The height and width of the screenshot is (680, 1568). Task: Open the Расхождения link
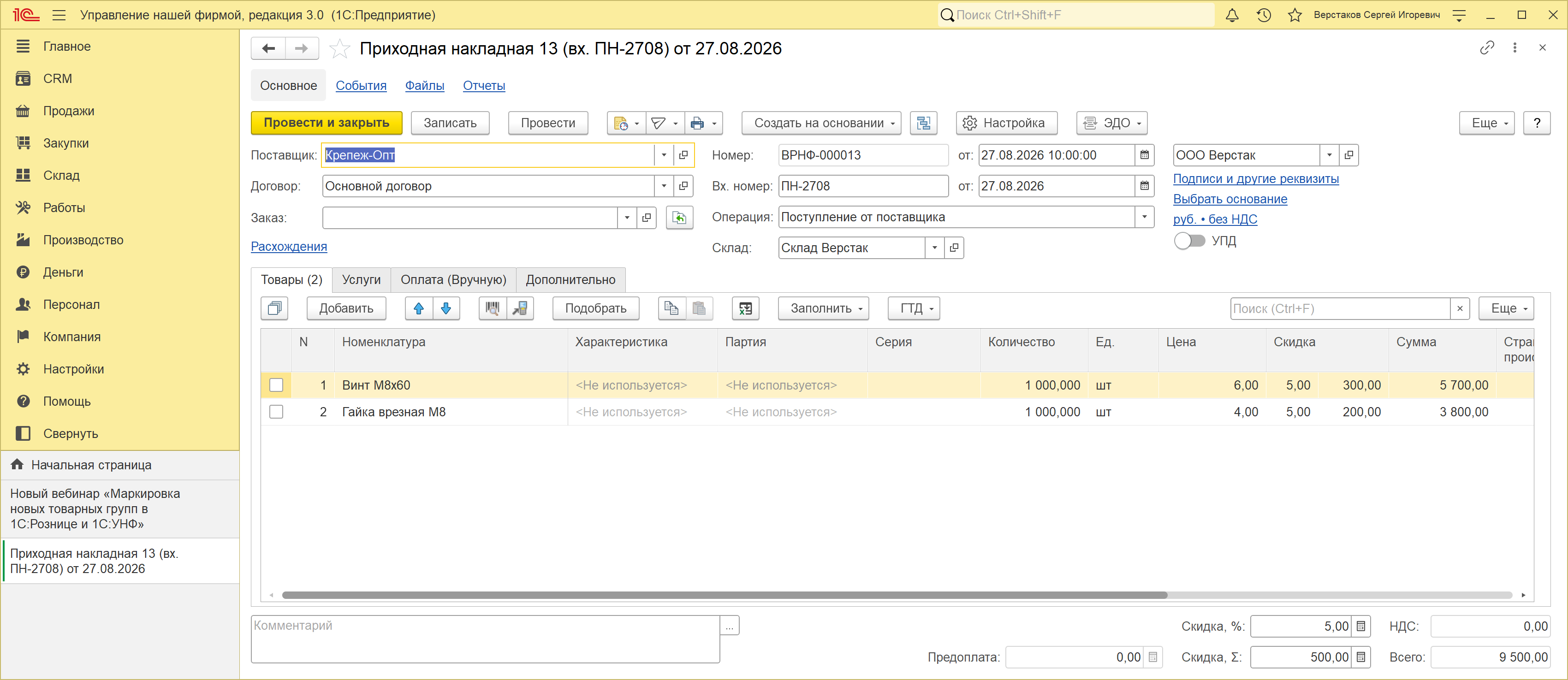click(x=289, y=246)
